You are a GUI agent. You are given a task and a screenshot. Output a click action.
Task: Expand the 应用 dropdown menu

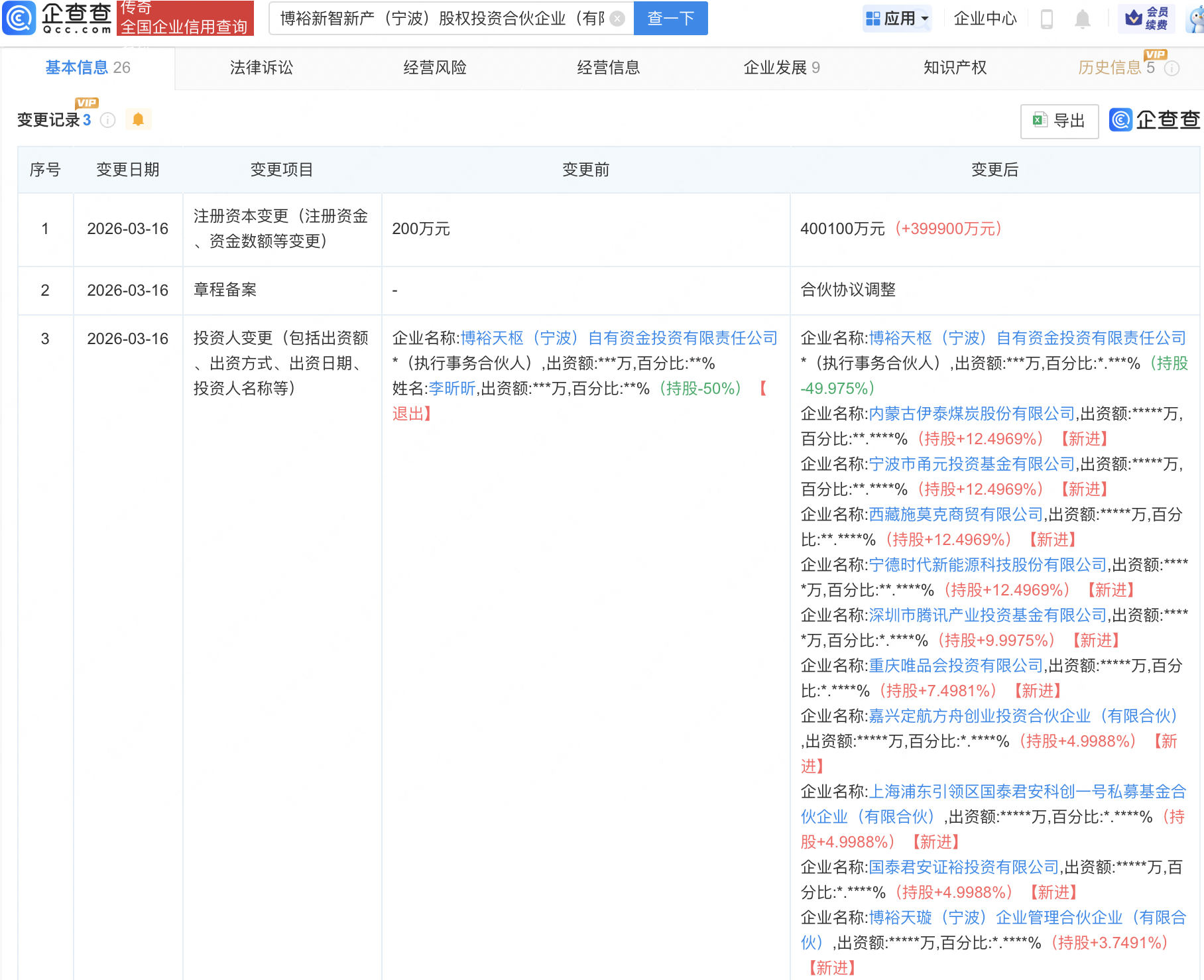pos(898,19)
